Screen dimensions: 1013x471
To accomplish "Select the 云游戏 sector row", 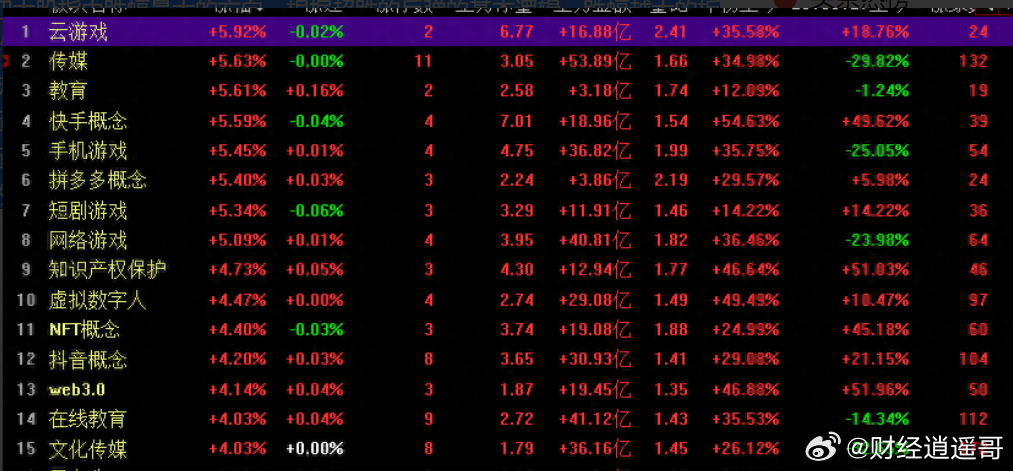I will click(78, 32).
